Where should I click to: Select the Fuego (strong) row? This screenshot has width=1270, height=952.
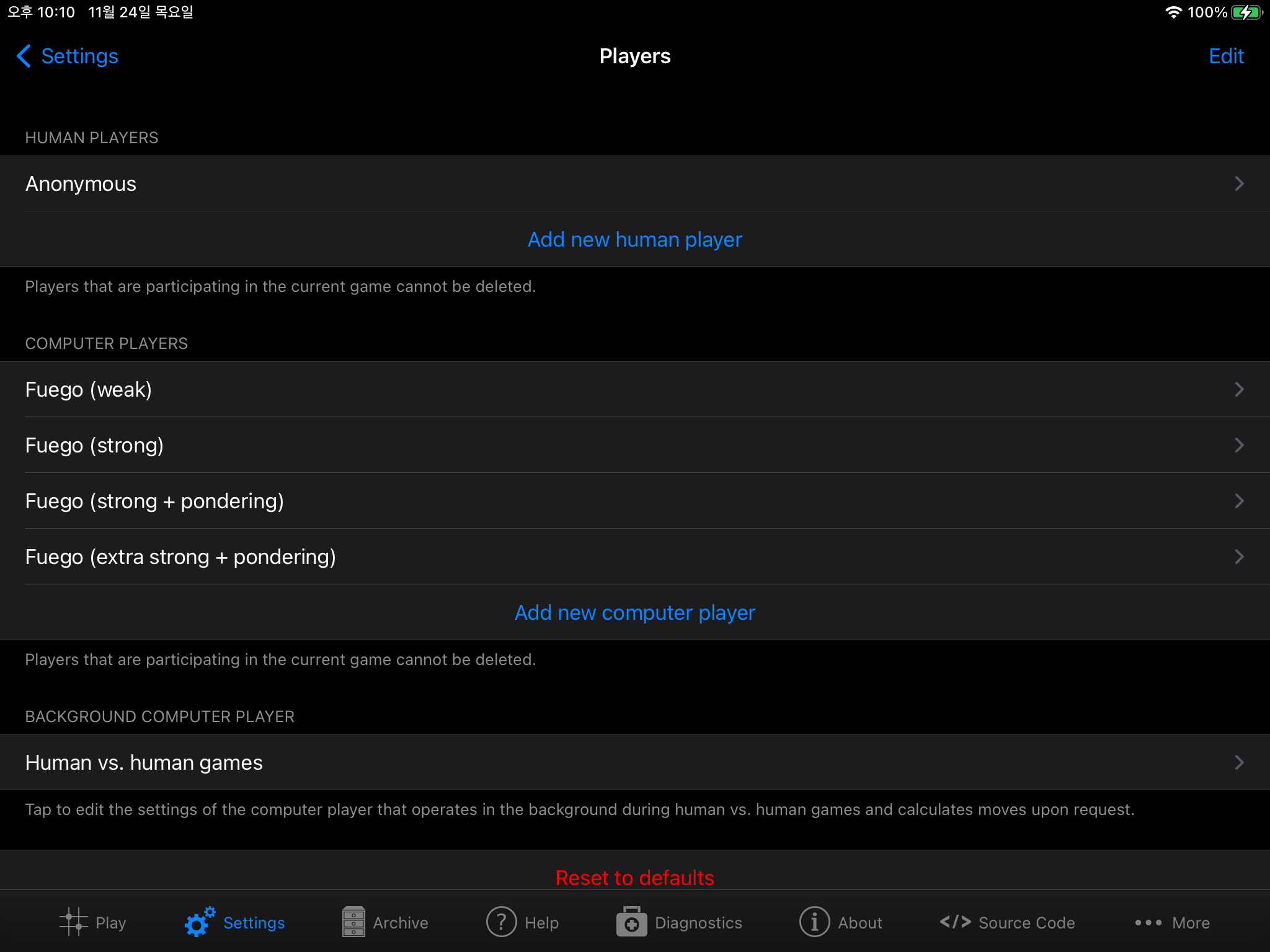(94, 445)
